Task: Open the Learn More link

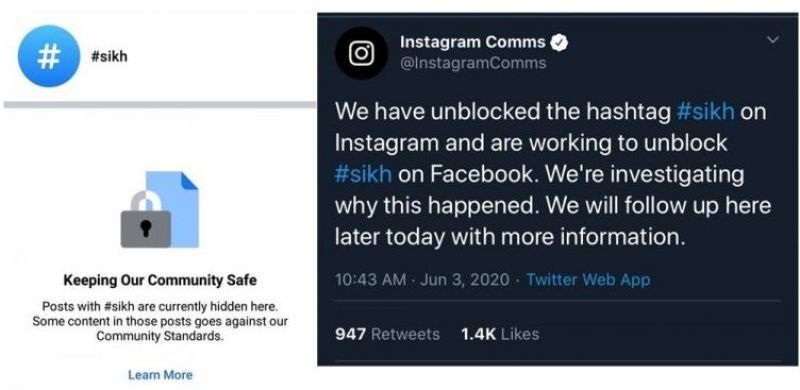Action: pyautogui.click(x=160, y=375)
